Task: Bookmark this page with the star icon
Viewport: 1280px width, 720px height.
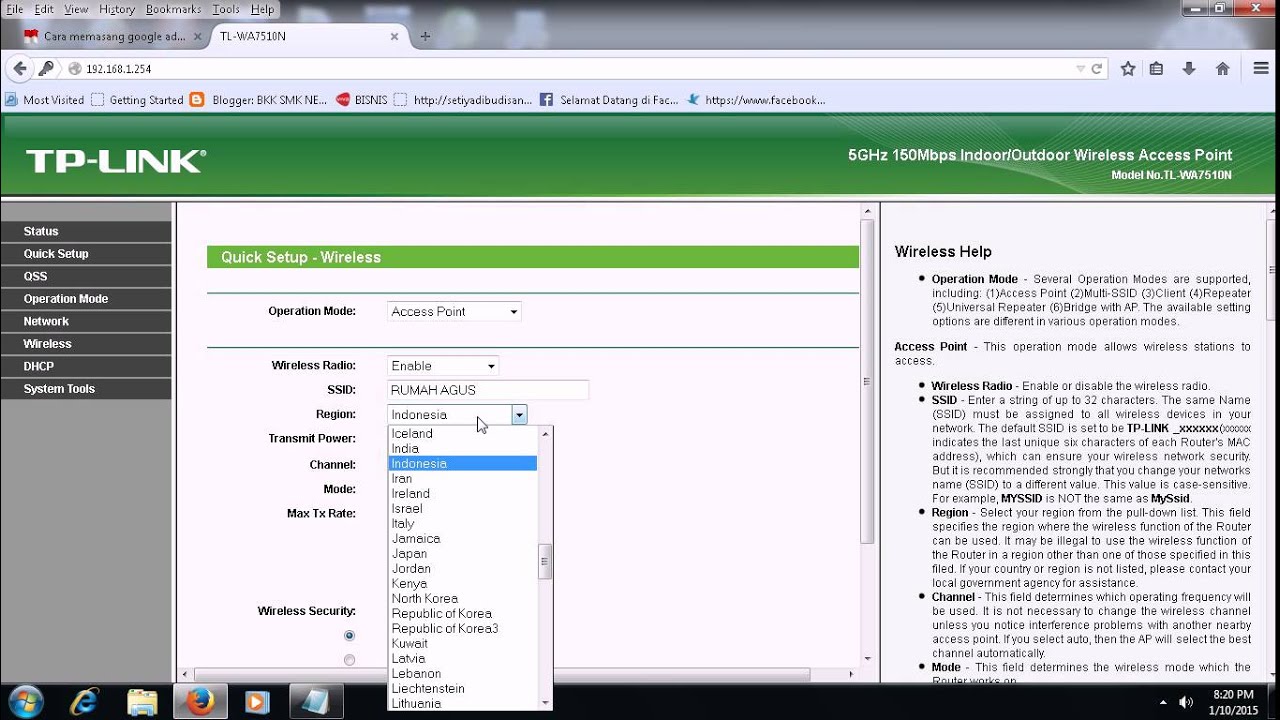Action: (1128, 69)
